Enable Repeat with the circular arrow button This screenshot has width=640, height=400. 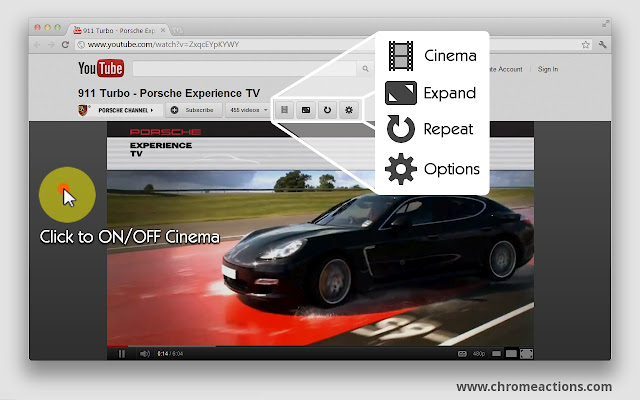[x=327, y=110]
